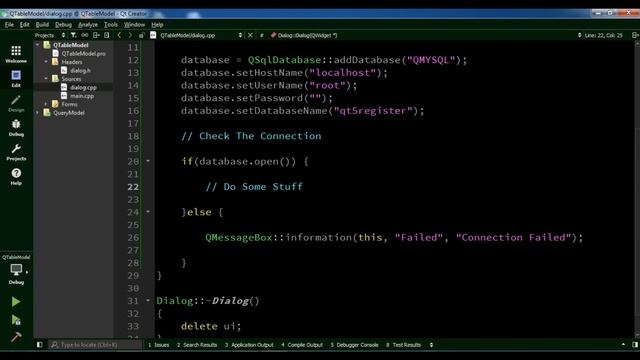The height and width of the screenshot is (360, 640).
Task: Open the QTableModel kit selector
Action: tap(16, 270)
